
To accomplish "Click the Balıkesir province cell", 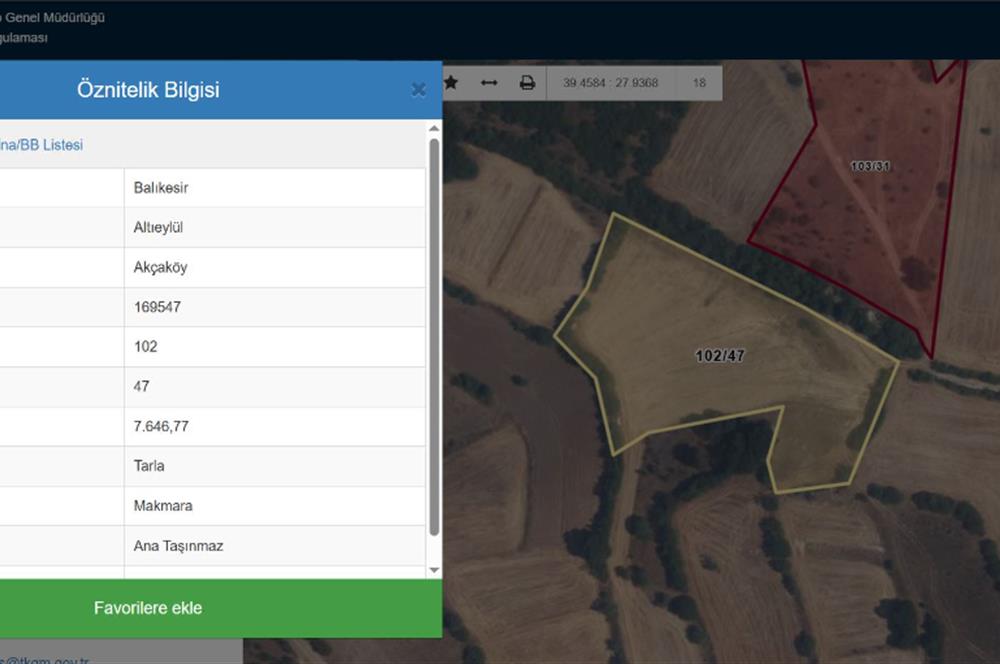I will 161,188.
